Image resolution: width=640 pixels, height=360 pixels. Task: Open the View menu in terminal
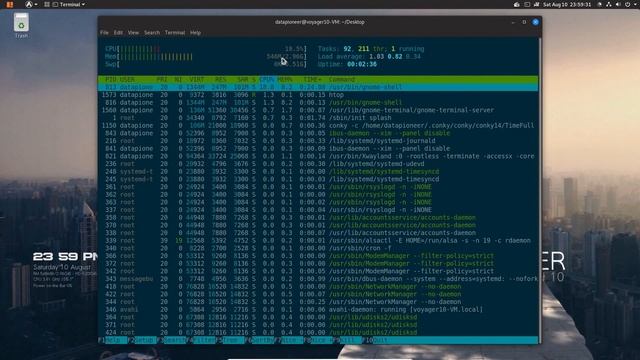[133, 33]
